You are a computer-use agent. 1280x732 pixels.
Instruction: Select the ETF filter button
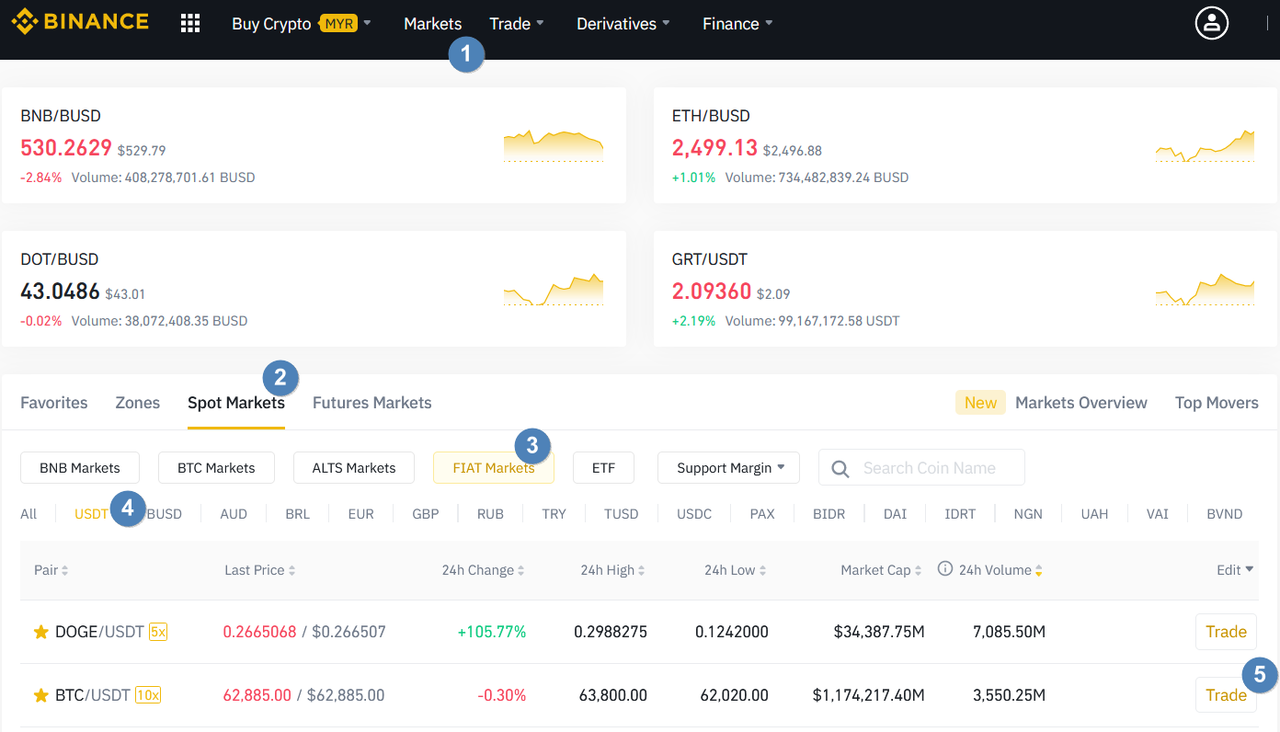pos(603,467)
